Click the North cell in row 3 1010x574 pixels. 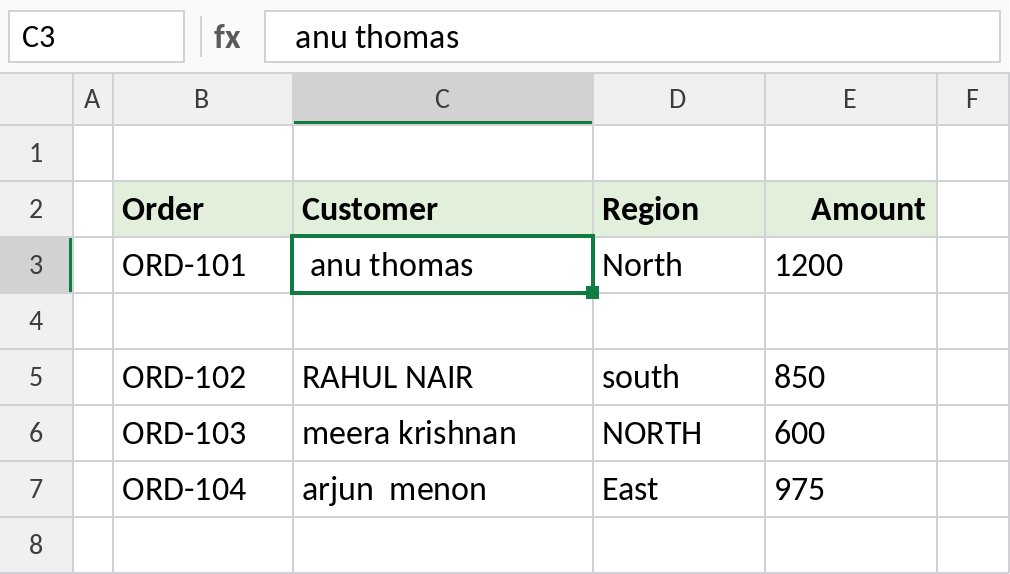click(679, 265)
